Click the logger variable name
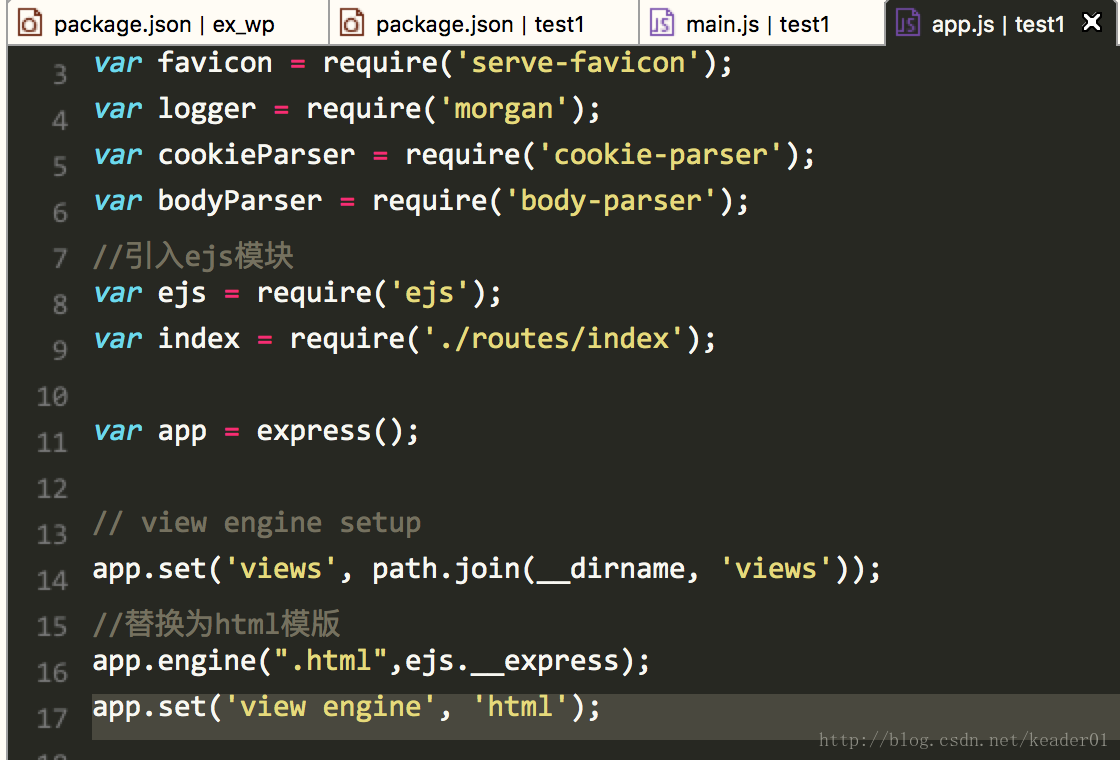1120x760 pixels. [207, 109]
